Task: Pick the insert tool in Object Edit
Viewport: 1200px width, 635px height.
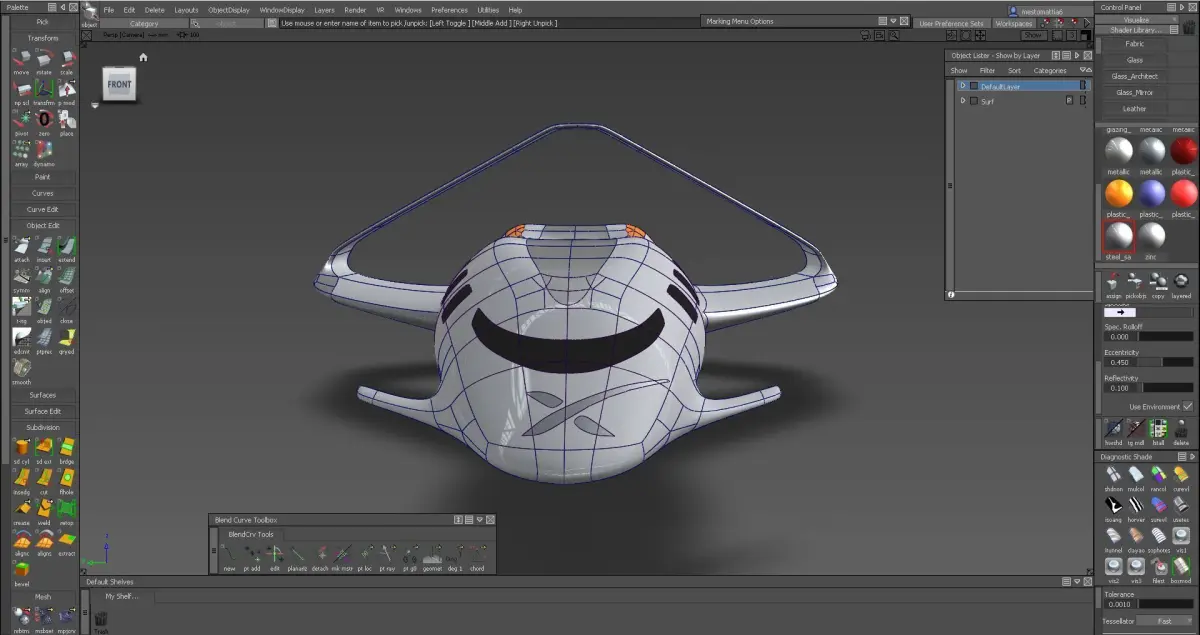Action: coord(44,247)
